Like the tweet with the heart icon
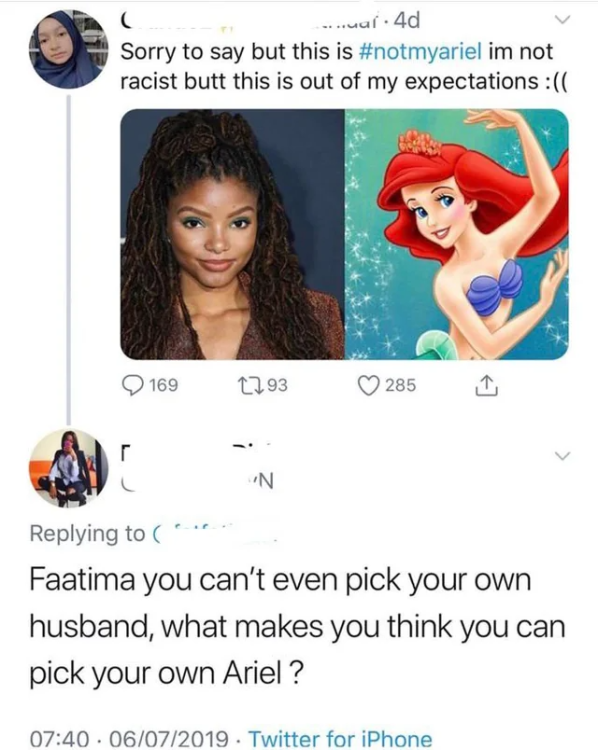This screenshot has height=750, width=598. click(x=368, y=386)
